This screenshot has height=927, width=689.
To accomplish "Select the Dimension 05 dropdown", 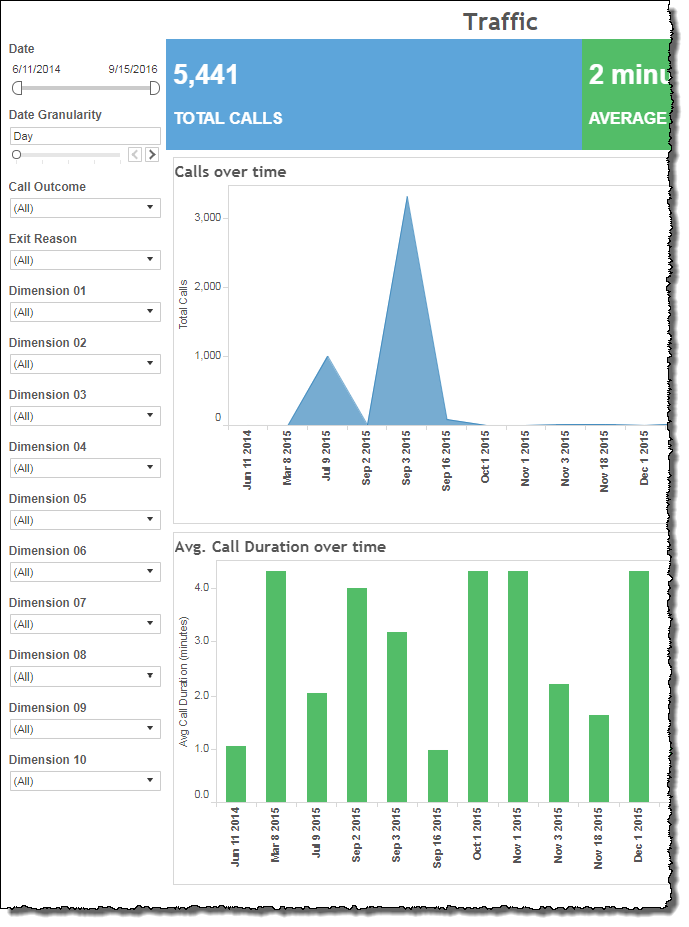I will coord(85,520).
